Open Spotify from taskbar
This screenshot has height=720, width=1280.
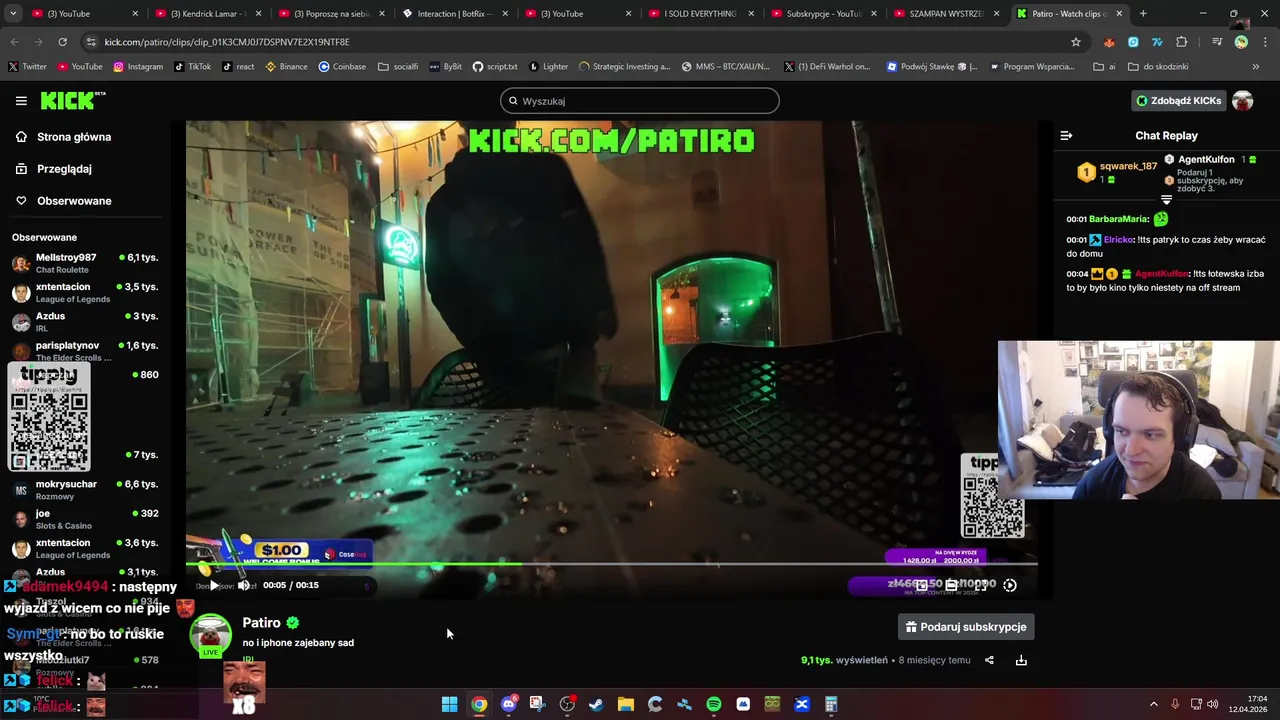coord(713,704)
